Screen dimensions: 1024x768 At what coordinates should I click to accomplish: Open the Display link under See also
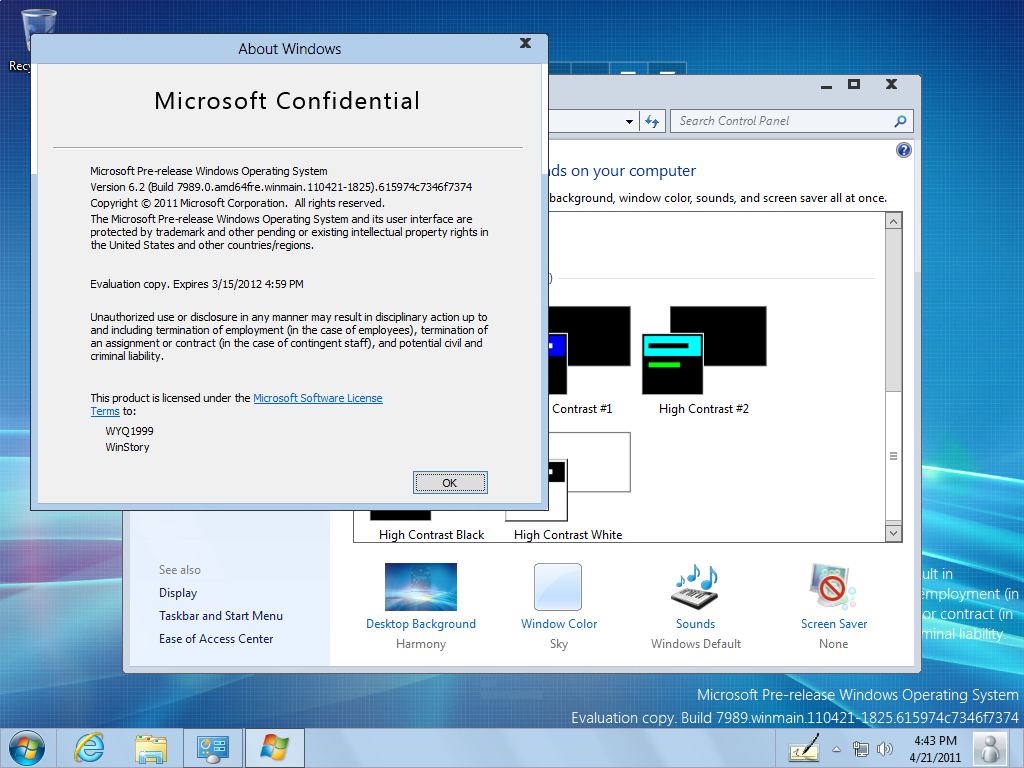pos(178,593)
